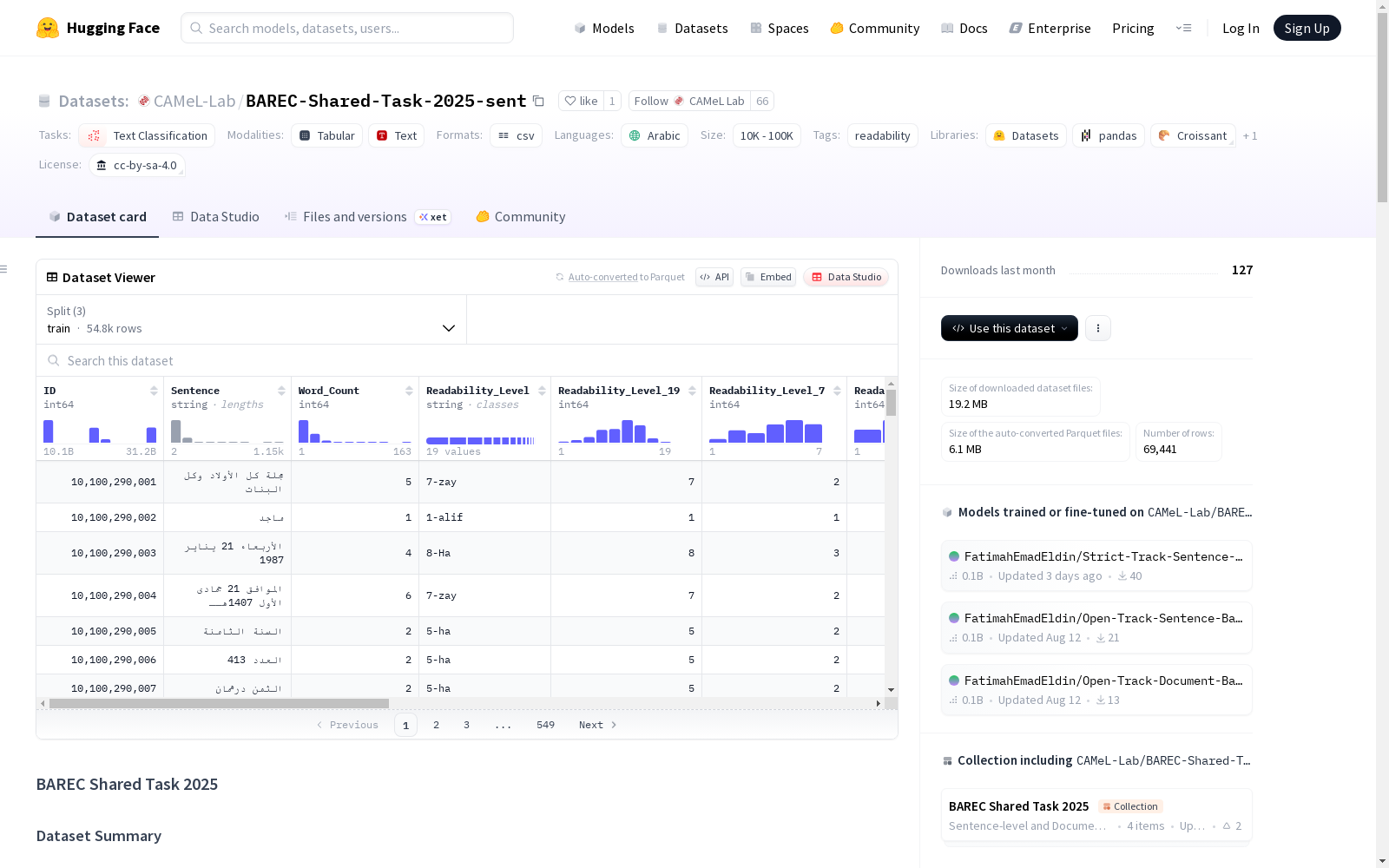Go to page 3 of rows

click(x=466, y=725)
